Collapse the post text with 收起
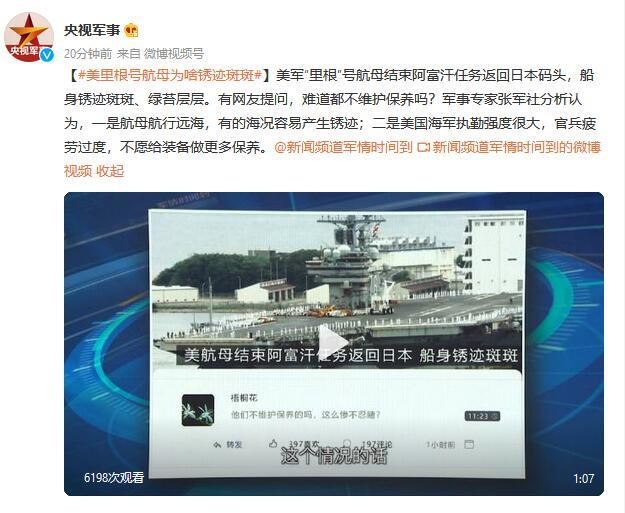This screenshot has width=625, height=513. [x=110, y=171]
